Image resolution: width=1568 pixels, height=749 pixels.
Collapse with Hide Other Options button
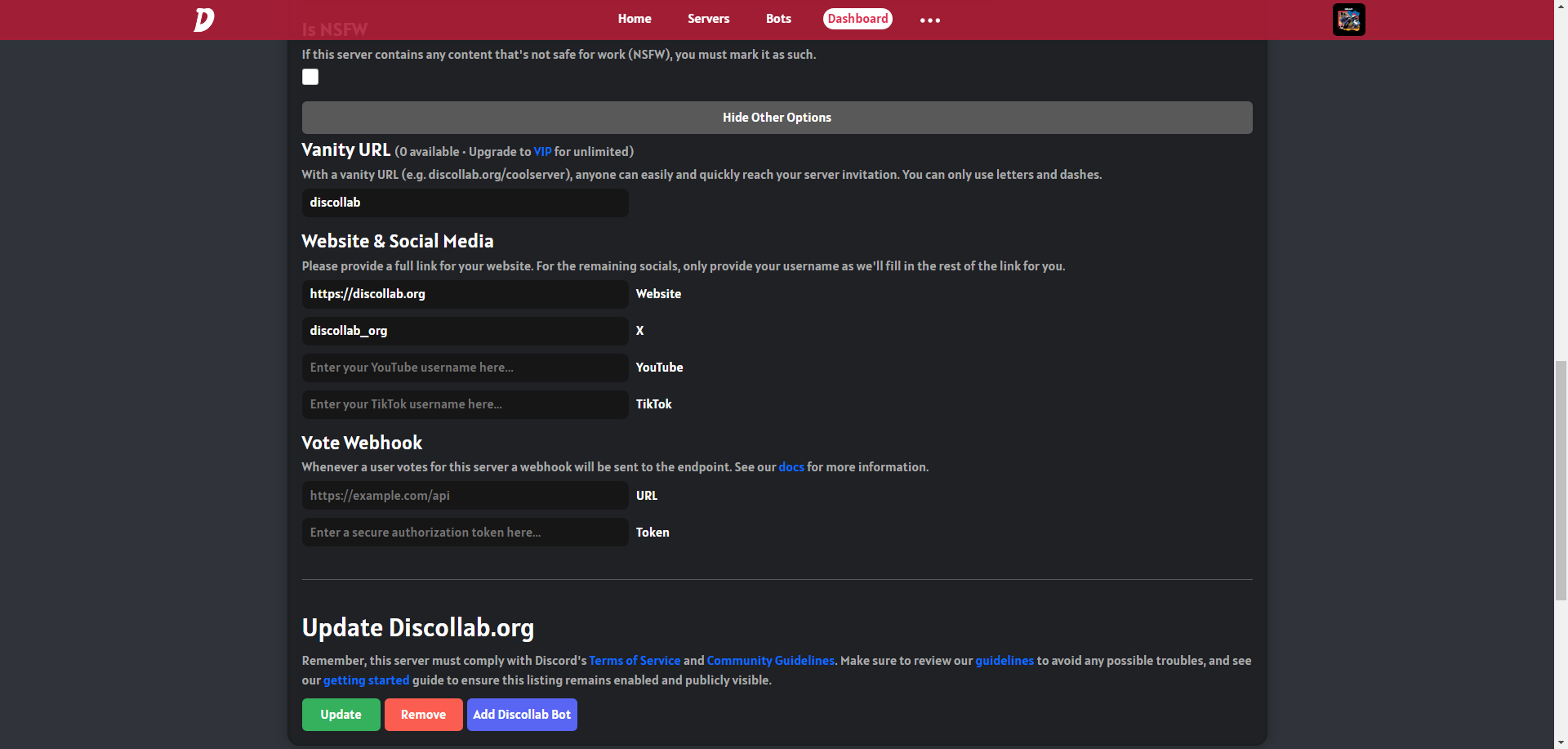[777, 118]
